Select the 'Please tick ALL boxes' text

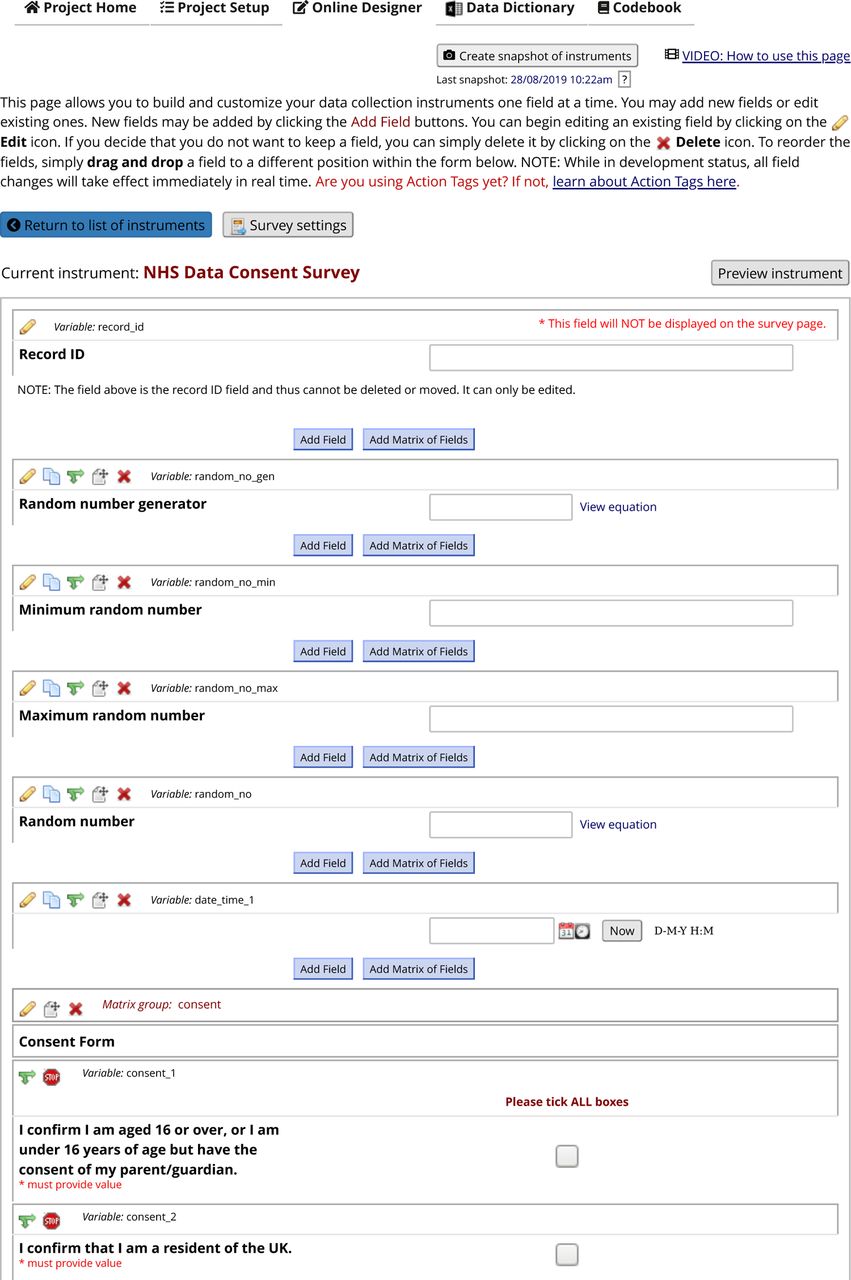[567, 1102]
